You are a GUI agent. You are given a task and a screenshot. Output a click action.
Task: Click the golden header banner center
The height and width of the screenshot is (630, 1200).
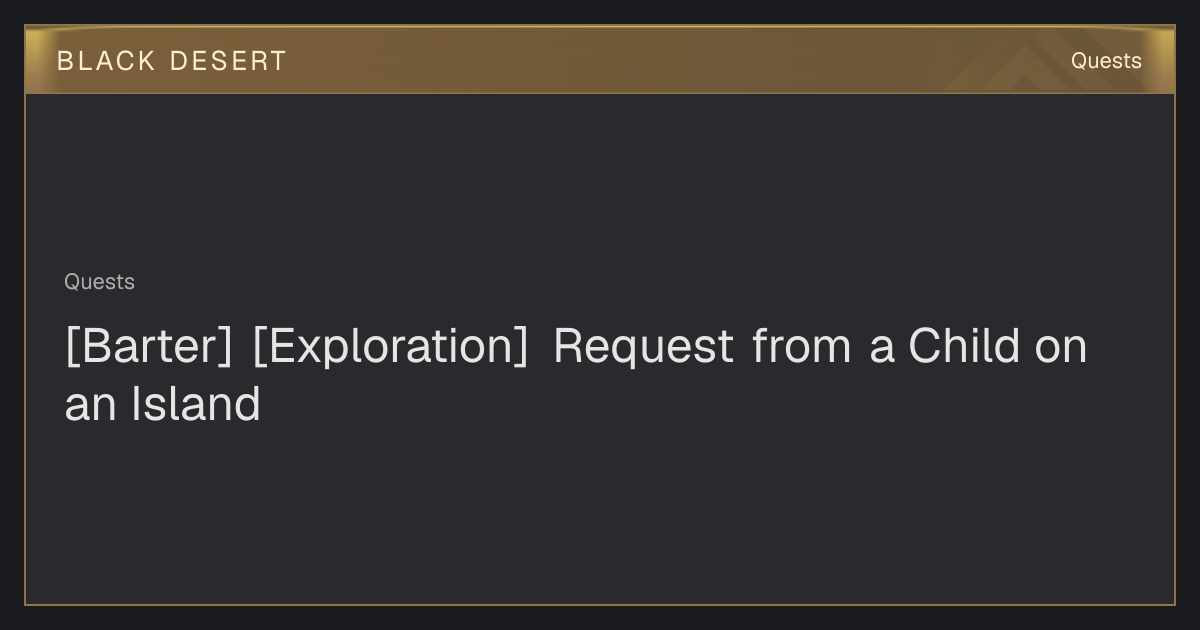[x=600, y=60]
